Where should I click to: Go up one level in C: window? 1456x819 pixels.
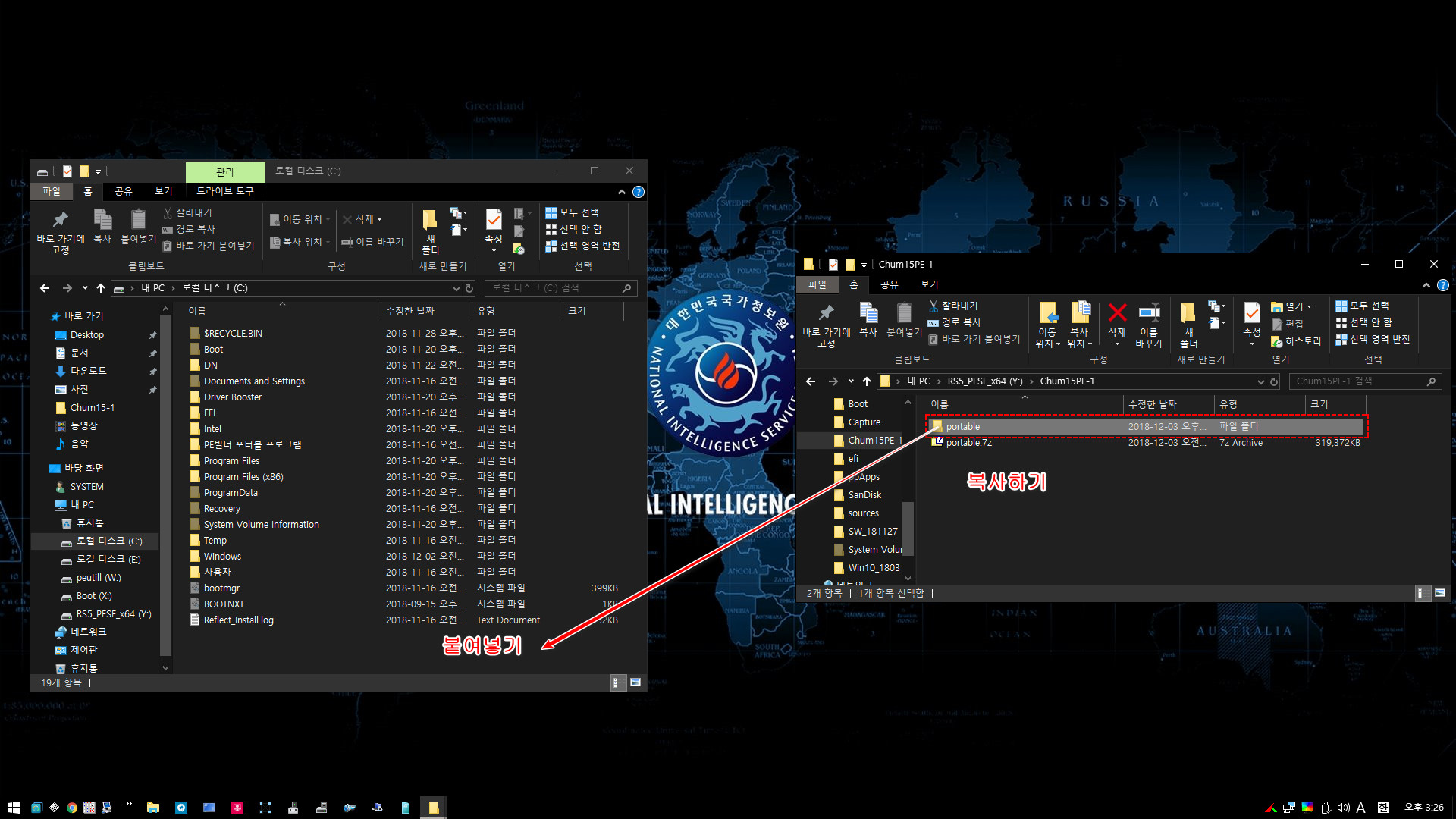click(101, 288)
